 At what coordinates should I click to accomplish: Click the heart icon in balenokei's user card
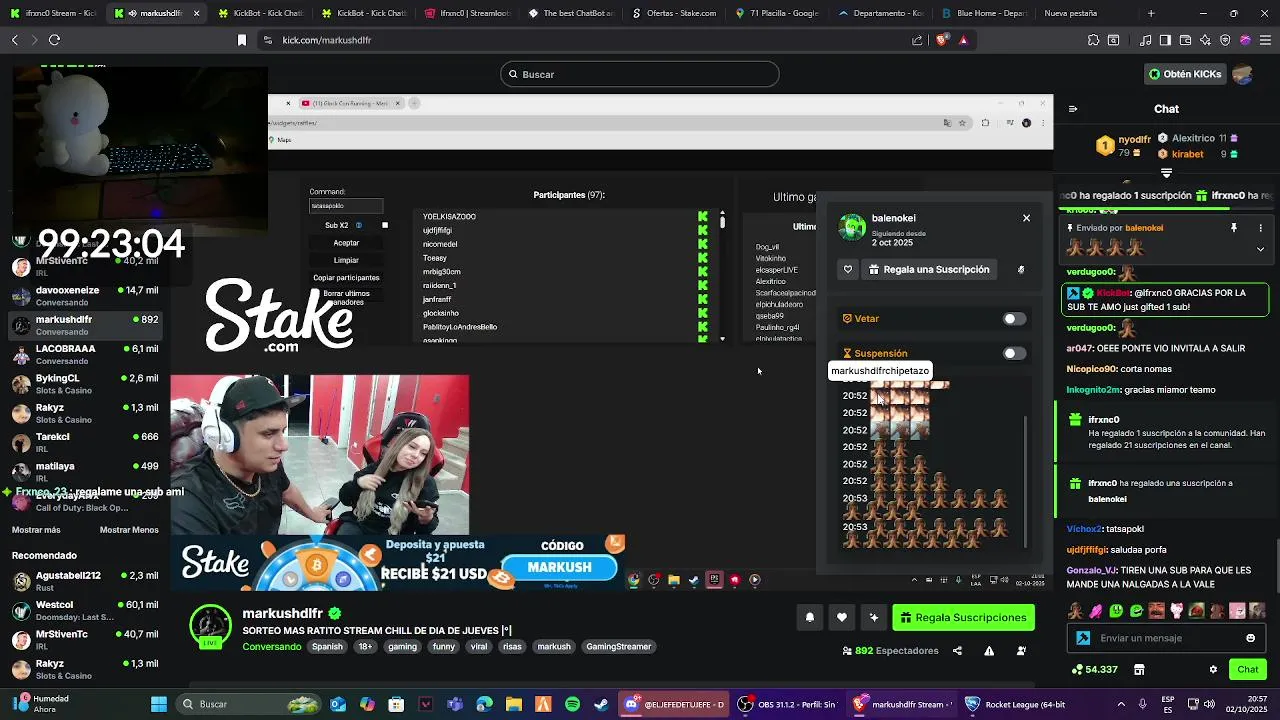point(848,270)
